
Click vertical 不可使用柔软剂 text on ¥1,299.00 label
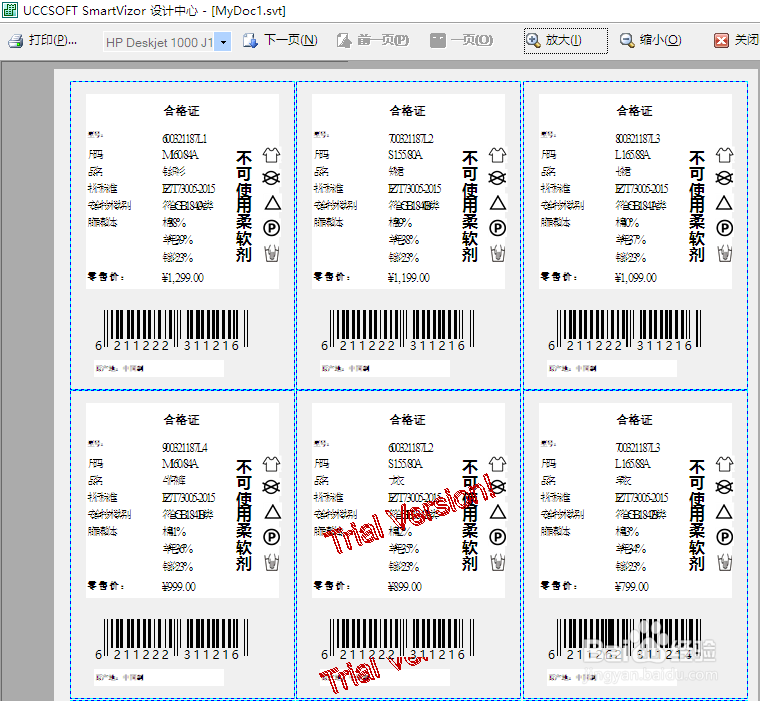(244, 207)
